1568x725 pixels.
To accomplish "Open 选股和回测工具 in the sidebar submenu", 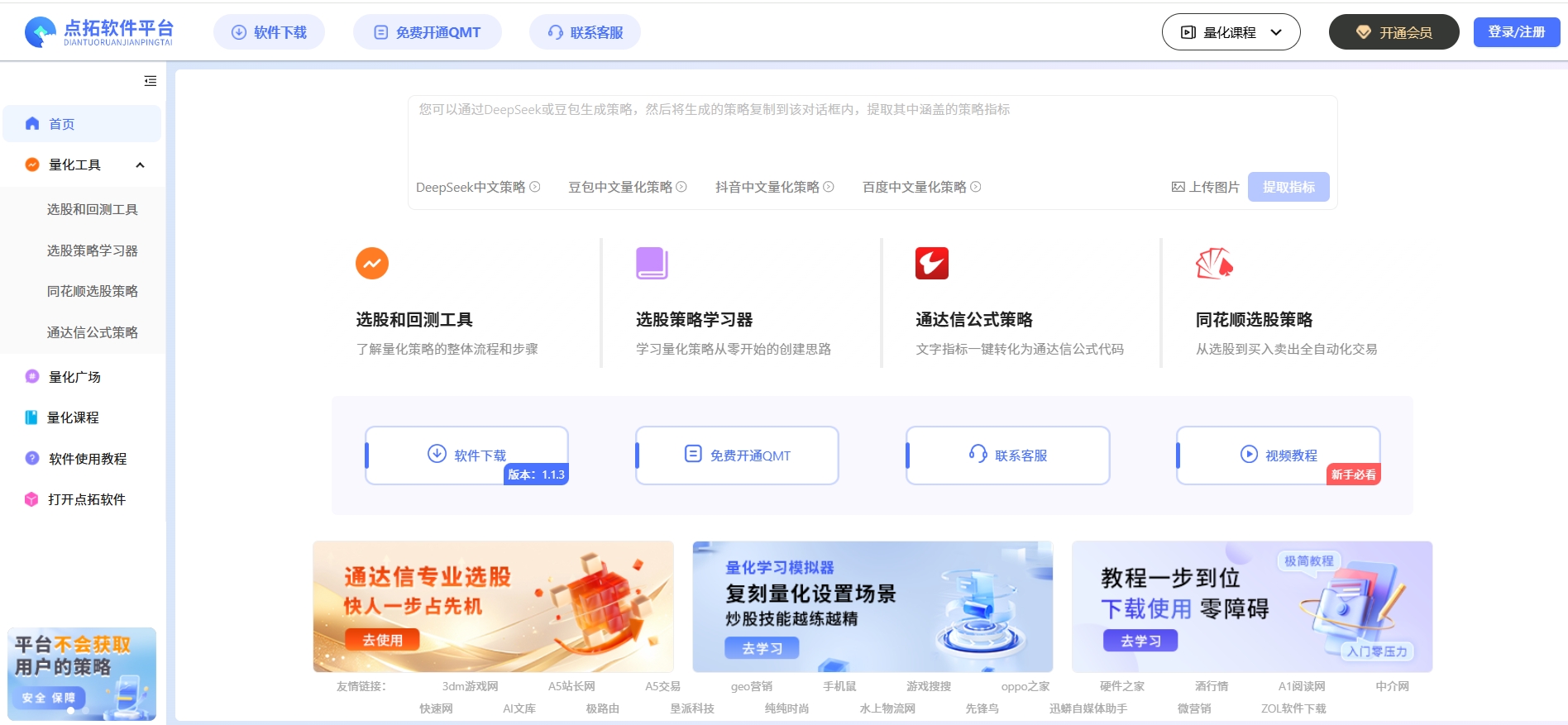I will [93, 209].
